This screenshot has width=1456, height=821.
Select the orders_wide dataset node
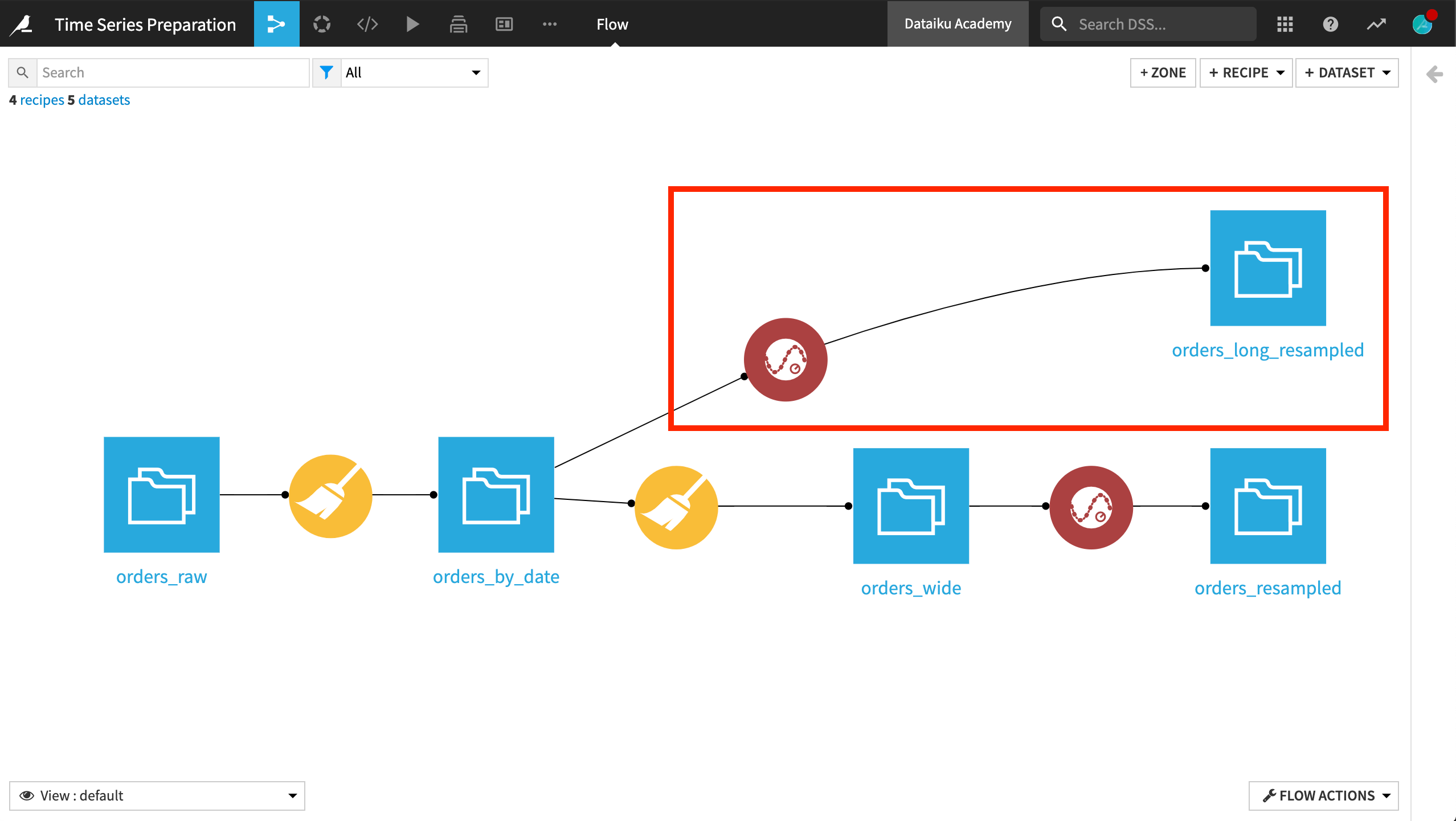point(910,506)
